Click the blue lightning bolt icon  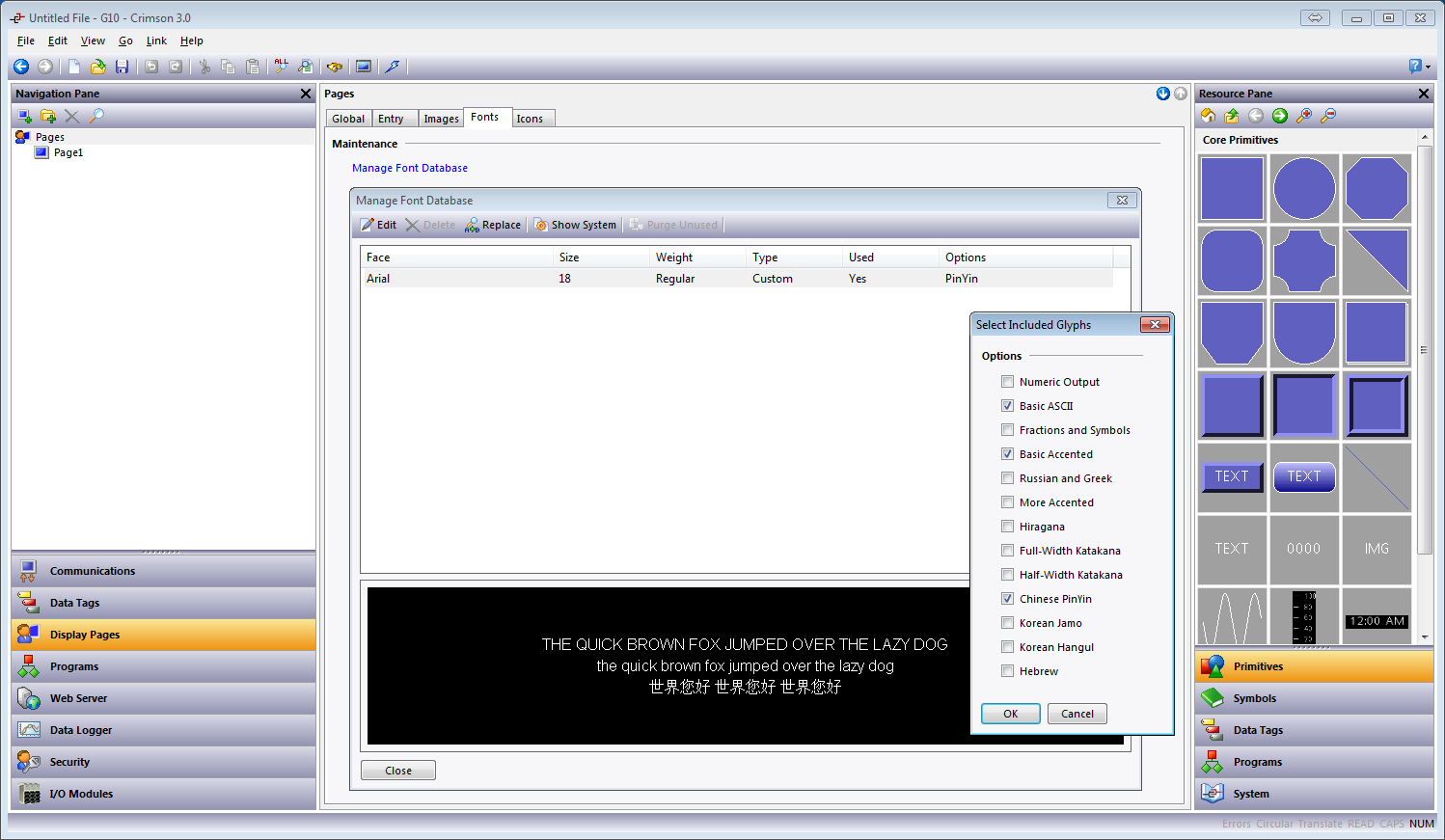coord(393,67)
